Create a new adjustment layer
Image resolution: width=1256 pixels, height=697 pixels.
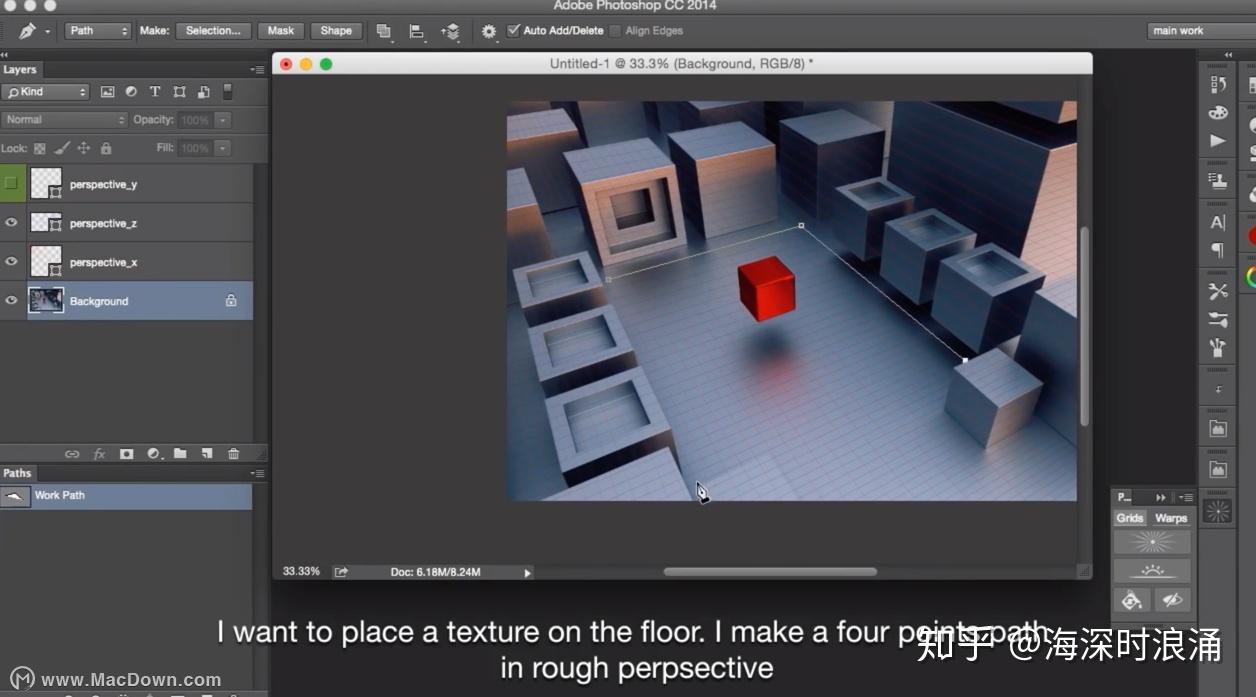(x=152, y=453)
